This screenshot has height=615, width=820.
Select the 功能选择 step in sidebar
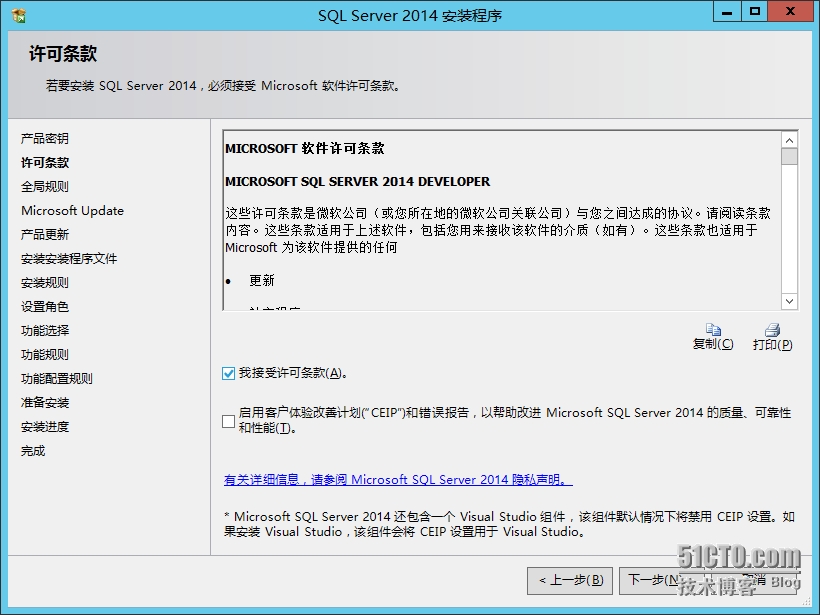pos(45,331)
